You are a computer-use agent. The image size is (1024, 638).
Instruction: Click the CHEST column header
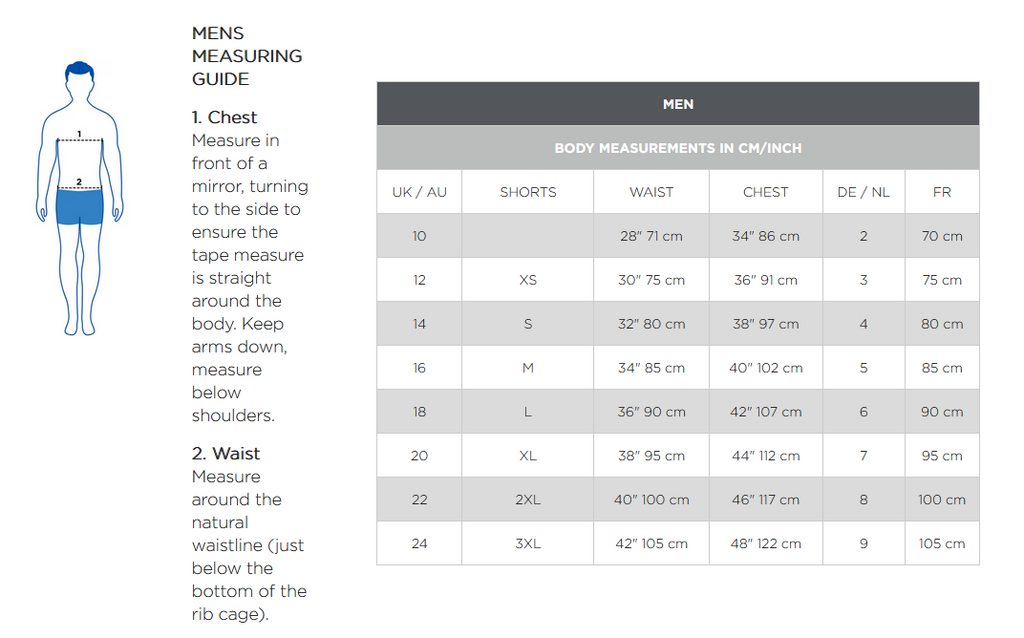pyautogui.click(x=766, y=192)
